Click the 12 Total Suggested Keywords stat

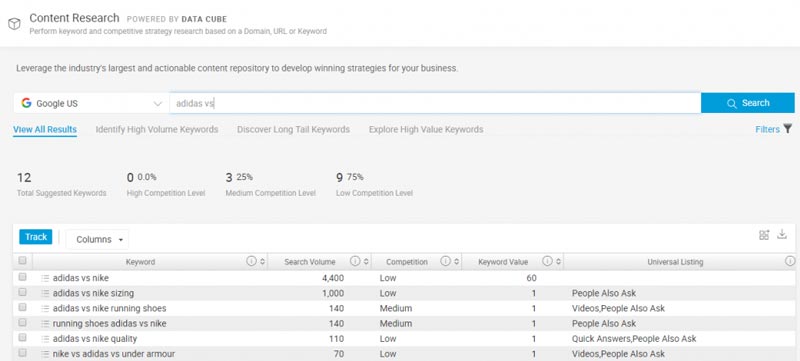[62, 185]
